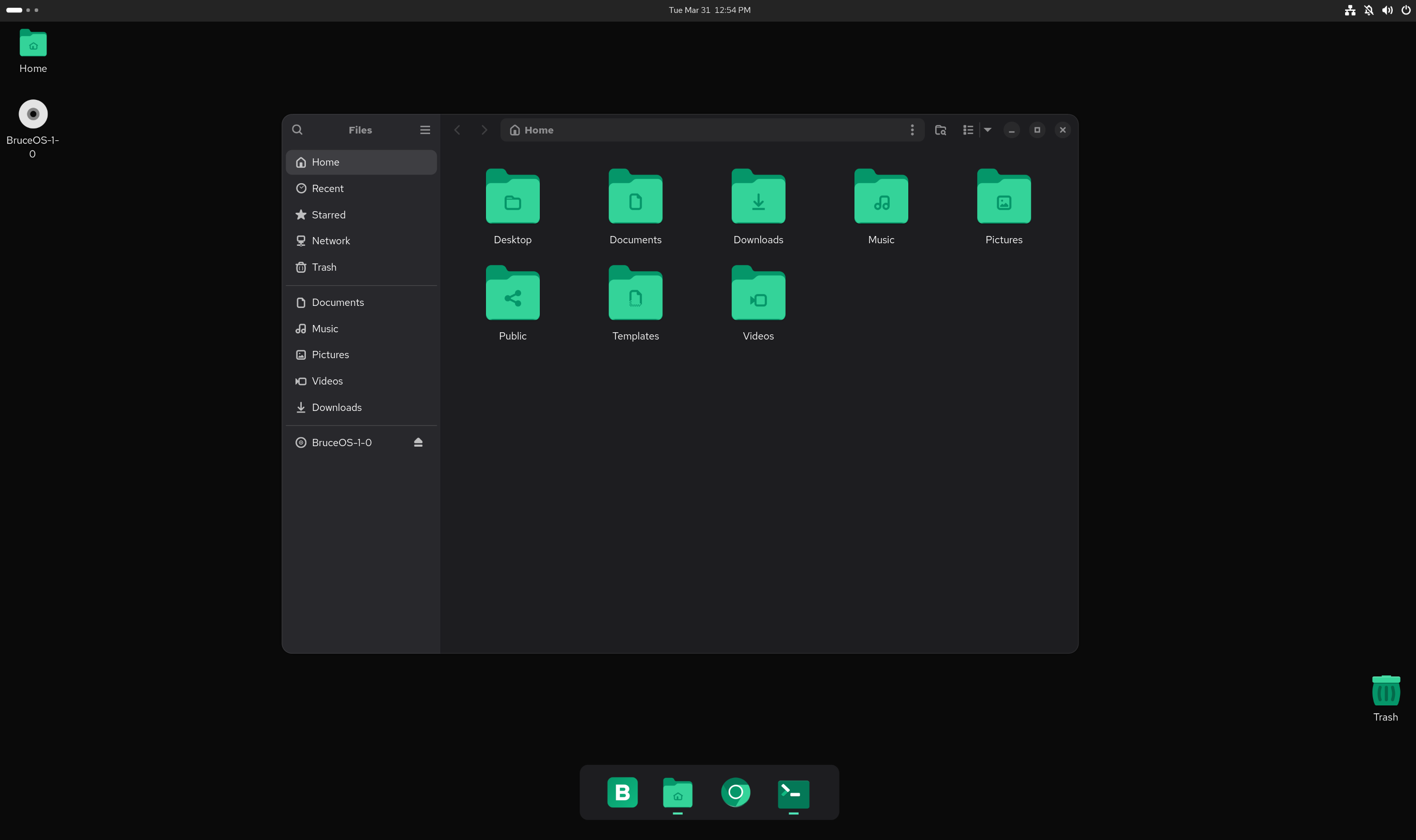Open the Downloads folder in file view
This screenshot has height=840, width=1416.
pyautogui.click(x=757, y=197)
